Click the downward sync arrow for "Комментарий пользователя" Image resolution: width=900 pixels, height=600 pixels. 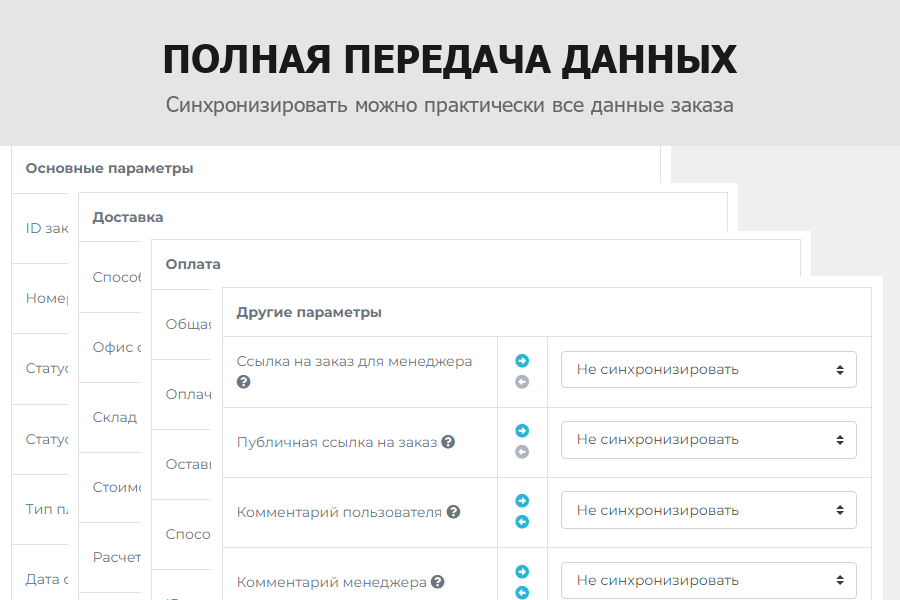(521, 522)
